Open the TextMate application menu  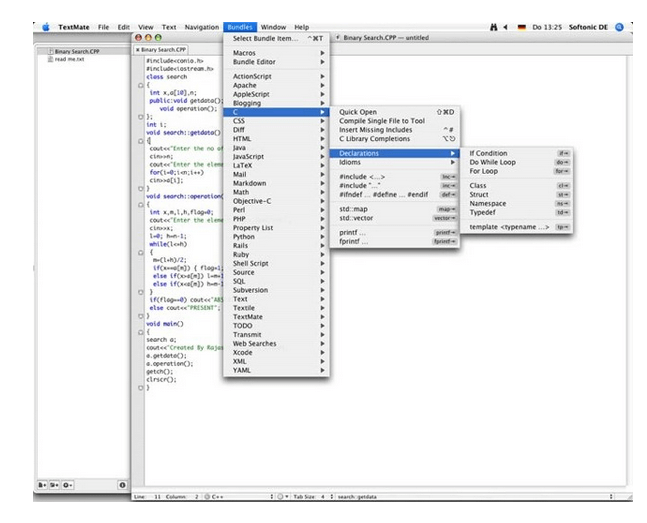click(x=74, y=27)
